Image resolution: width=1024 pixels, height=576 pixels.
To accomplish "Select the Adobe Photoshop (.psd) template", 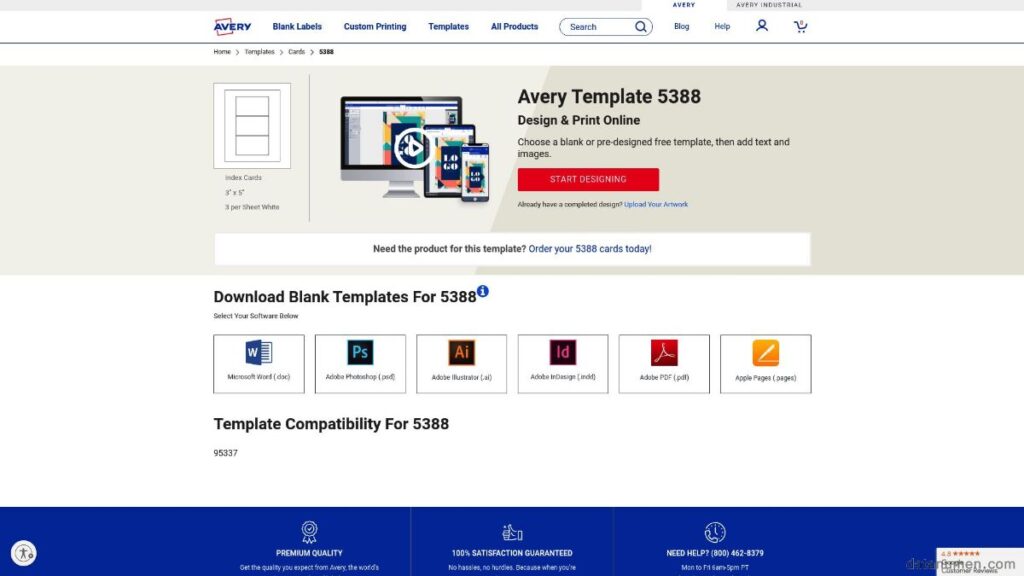I will coord(360,363).
